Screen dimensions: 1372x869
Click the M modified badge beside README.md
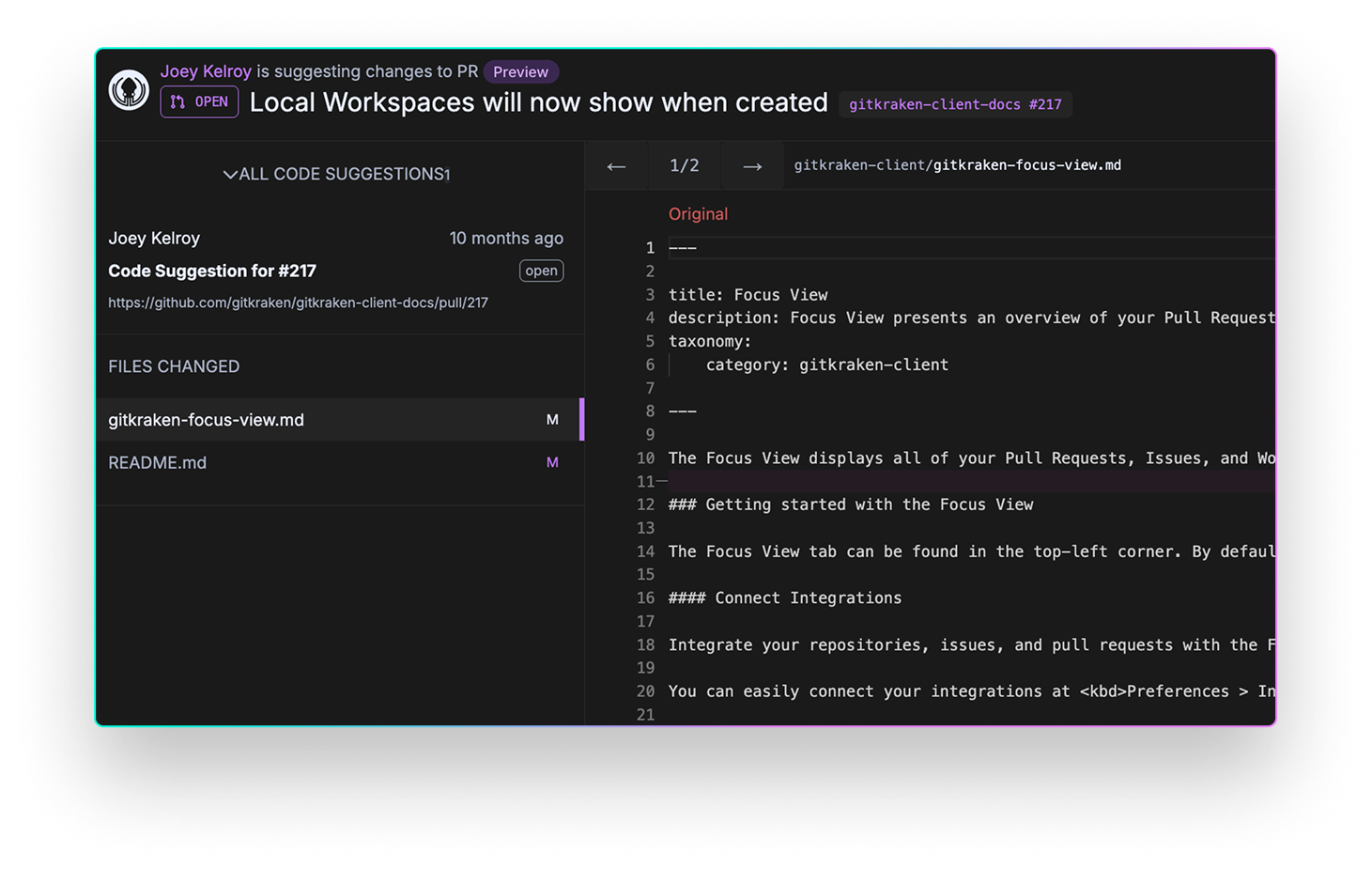[553, 462]
